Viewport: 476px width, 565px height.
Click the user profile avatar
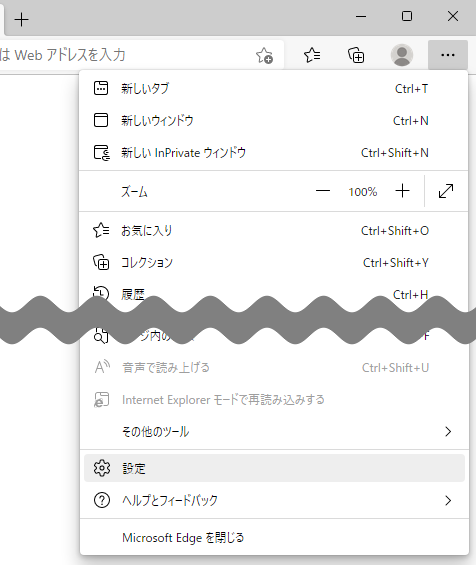click(x=402, y=55)
